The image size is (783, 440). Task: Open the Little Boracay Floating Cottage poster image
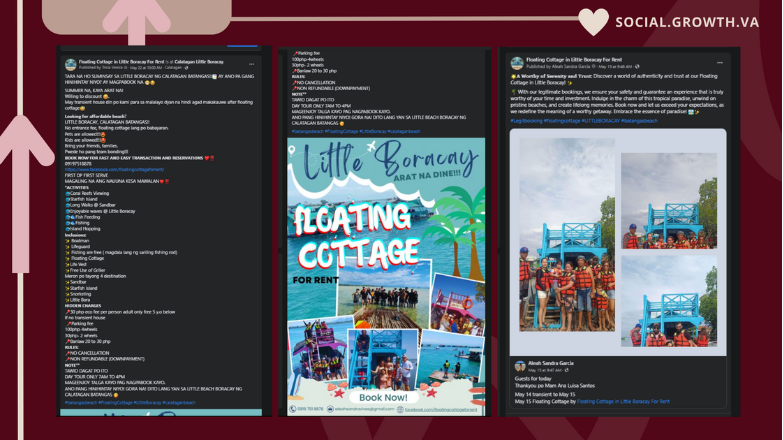[x=386, y=277]
